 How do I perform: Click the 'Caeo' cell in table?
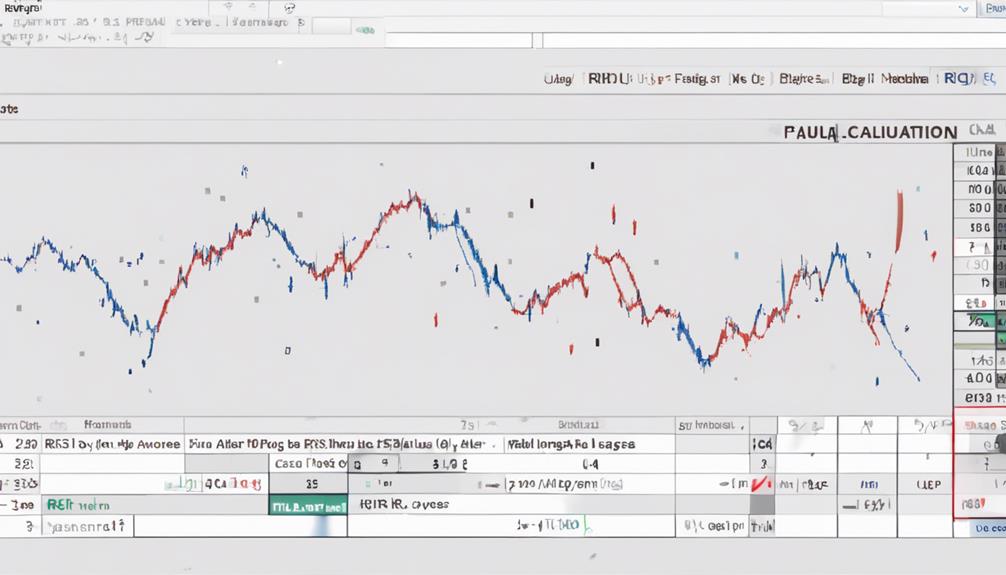coord(308,463)
